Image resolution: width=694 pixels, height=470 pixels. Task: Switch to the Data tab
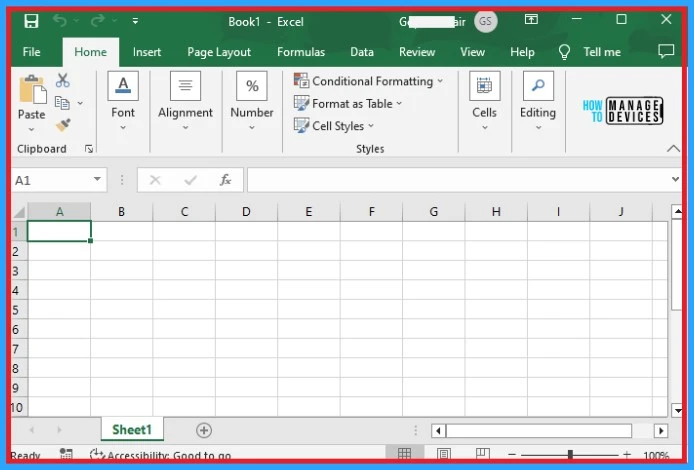click(x=362, y=52)
